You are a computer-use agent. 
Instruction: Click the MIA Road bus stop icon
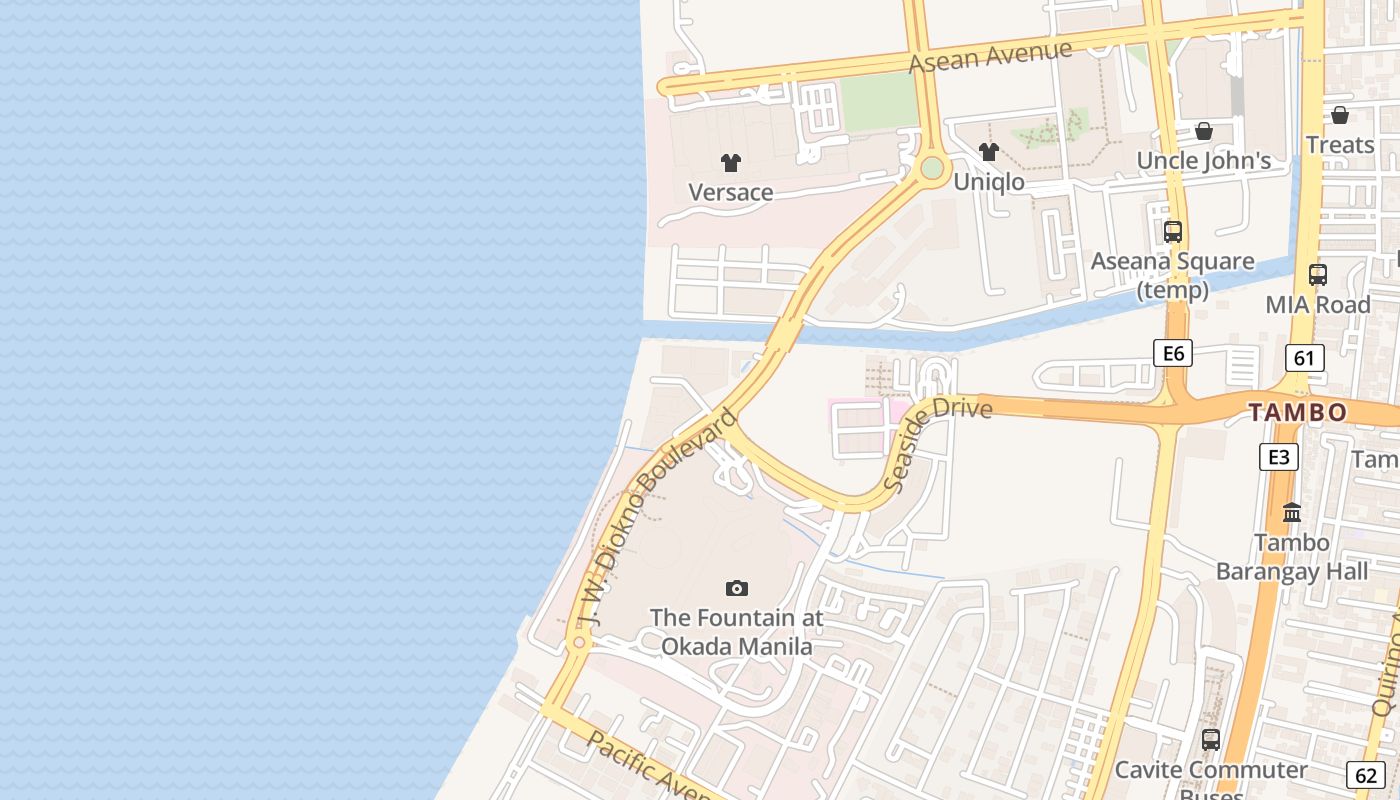(x=1318, y=275)
